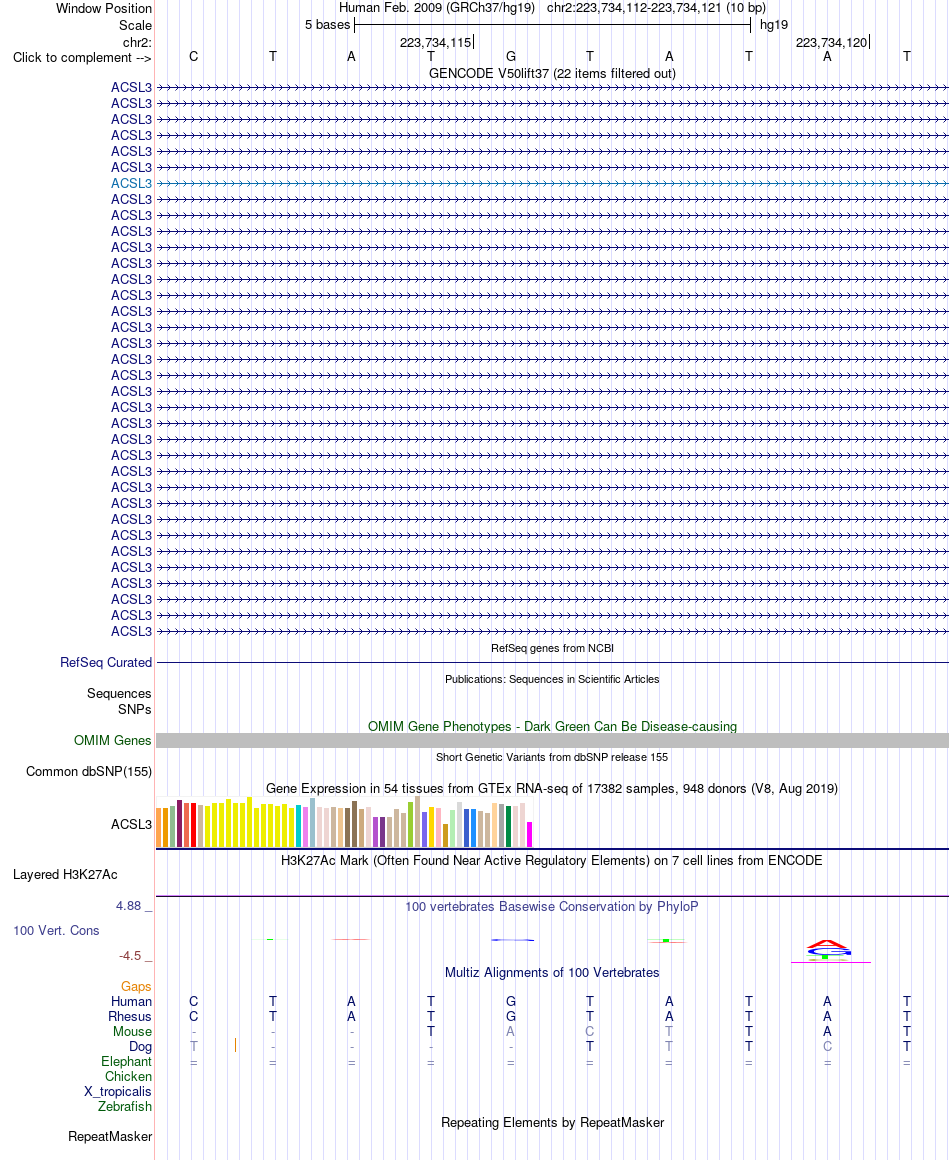Click the magenta last bar in GTEx chart
This screenshot has width=950, height=1160.
point(530,834)
